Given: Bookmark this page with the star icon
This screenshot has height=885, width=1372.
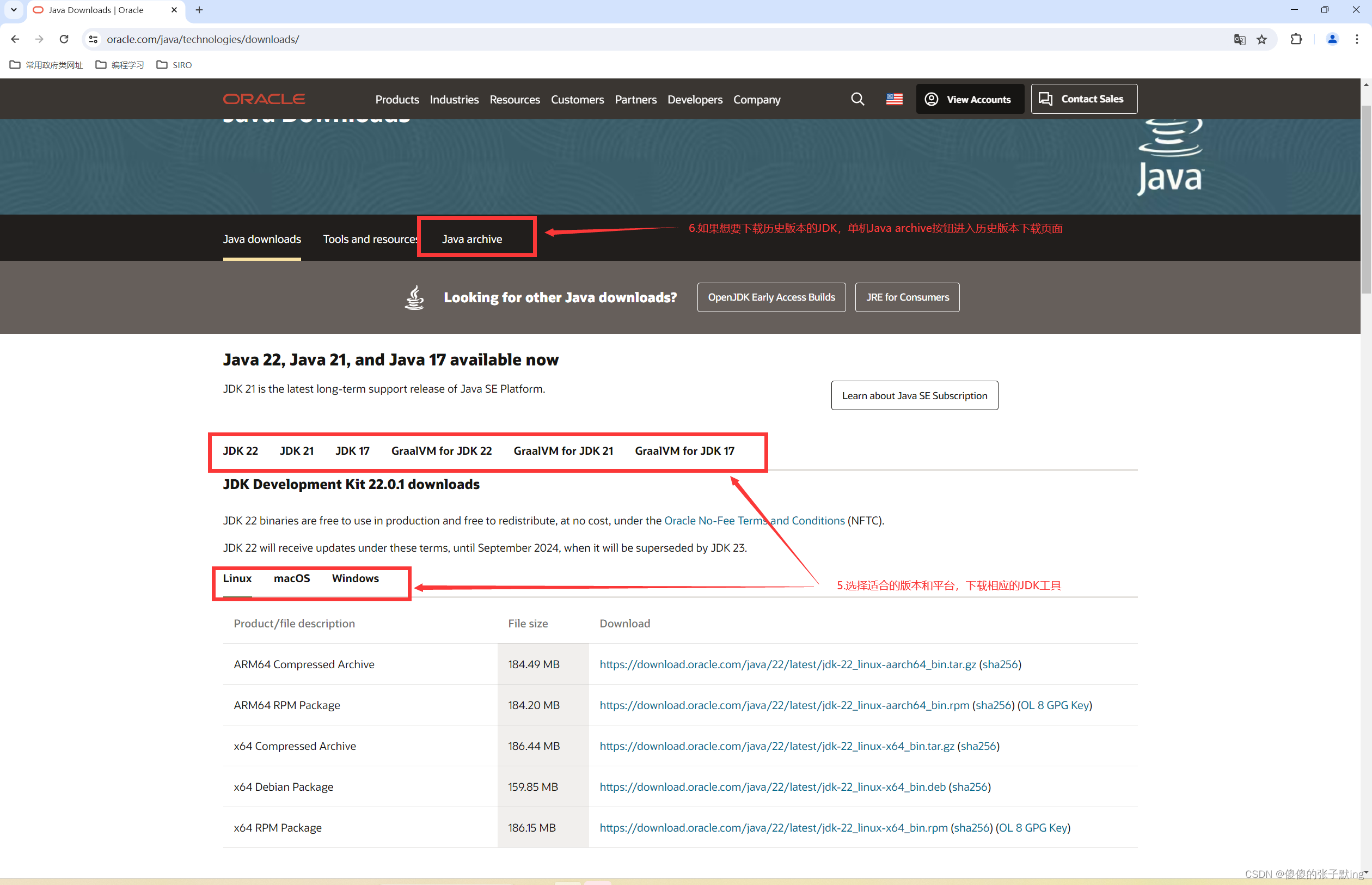Looking at the screenshot, I should pyautogui.click(x=1261, y=39).
